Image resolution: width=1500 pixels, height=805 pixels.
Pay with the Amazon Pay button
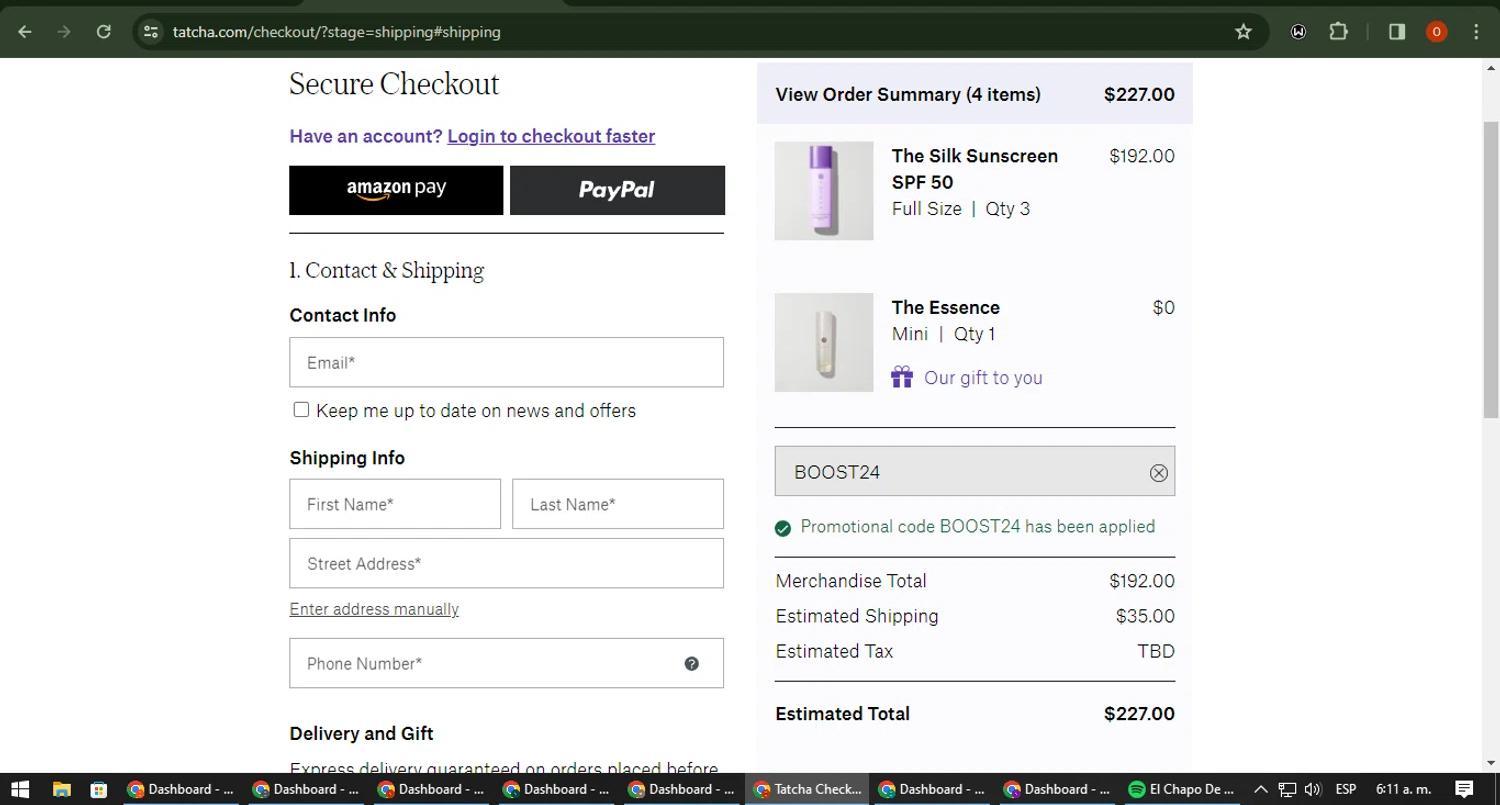pyautogui.click(x=396, y=190)
